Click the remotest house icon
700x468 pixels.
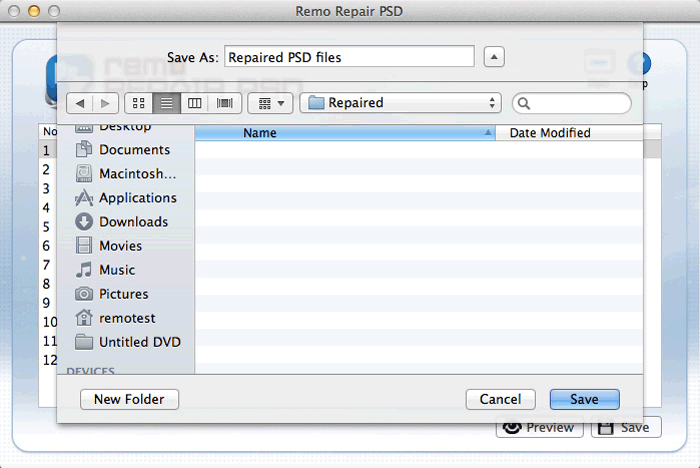pos(84,318)
